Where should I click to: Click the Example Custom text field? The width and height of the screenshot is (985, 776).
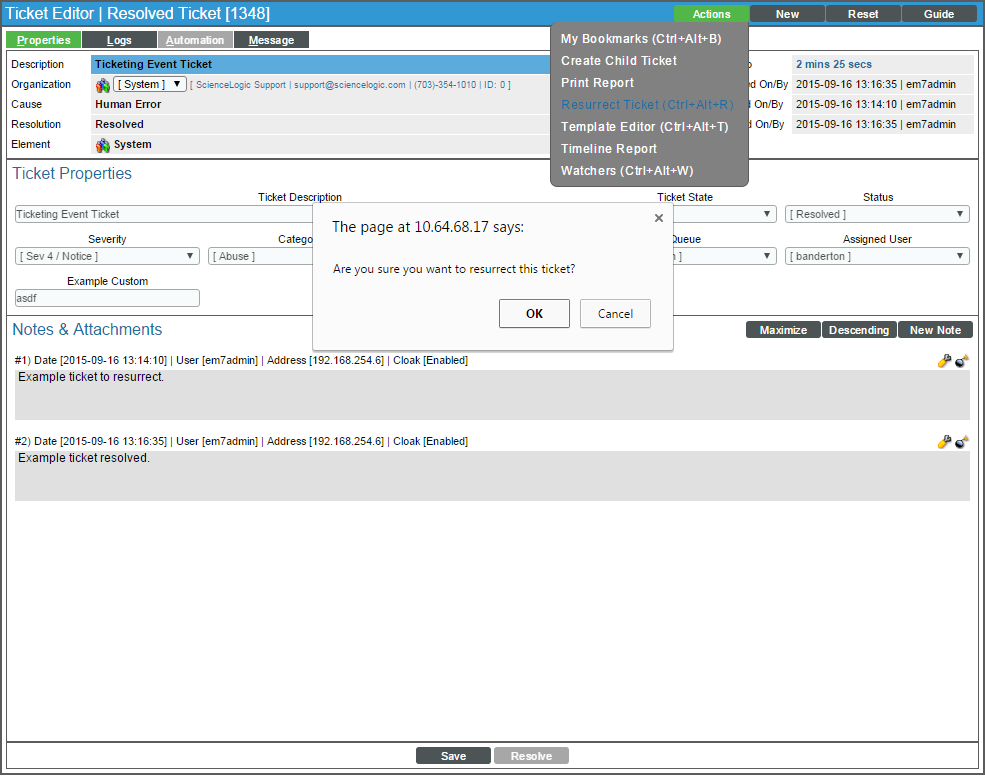click(x=107, y=298)
